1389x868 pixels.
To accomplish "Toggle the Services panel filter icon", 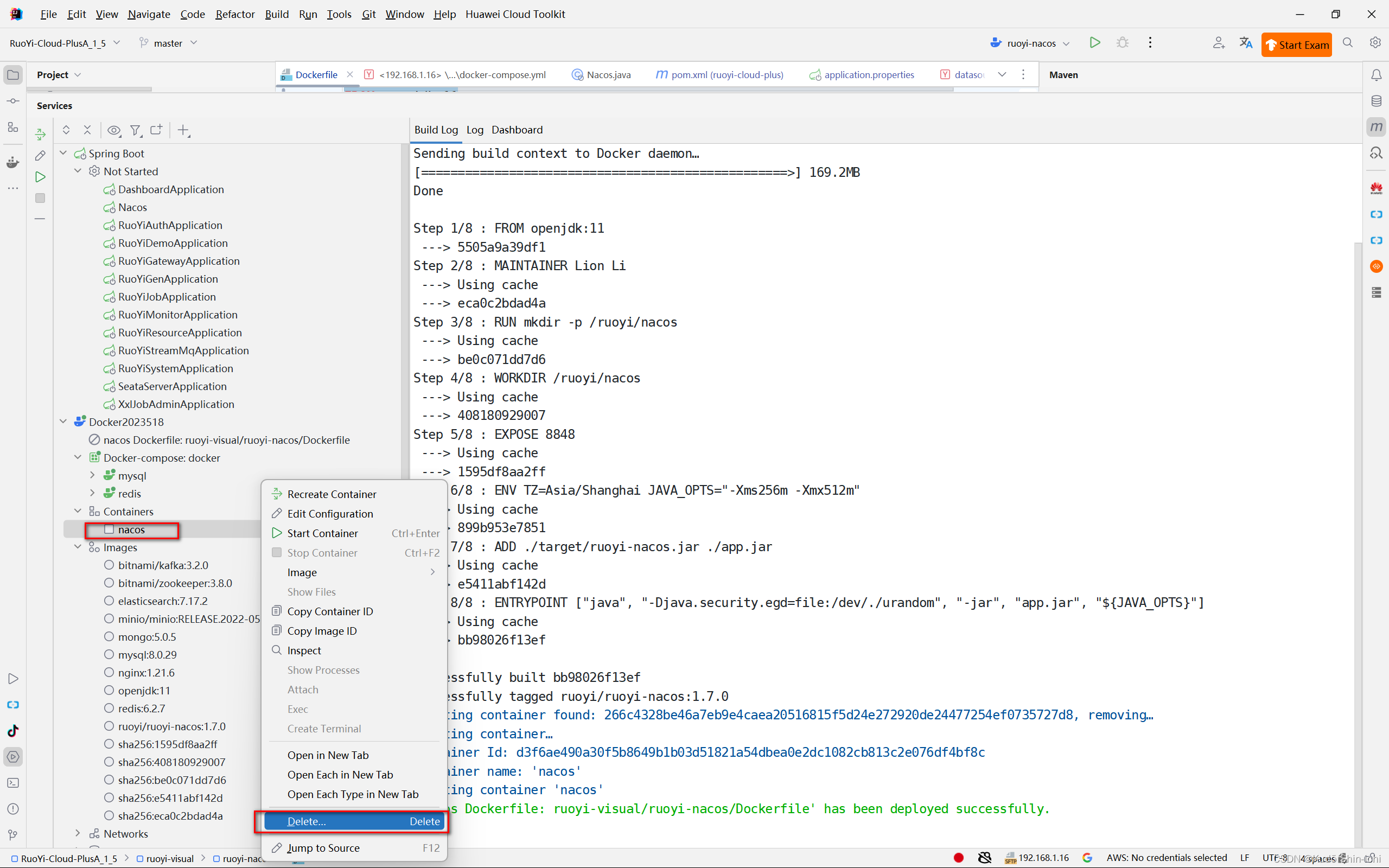I will (x=135, y=130).
